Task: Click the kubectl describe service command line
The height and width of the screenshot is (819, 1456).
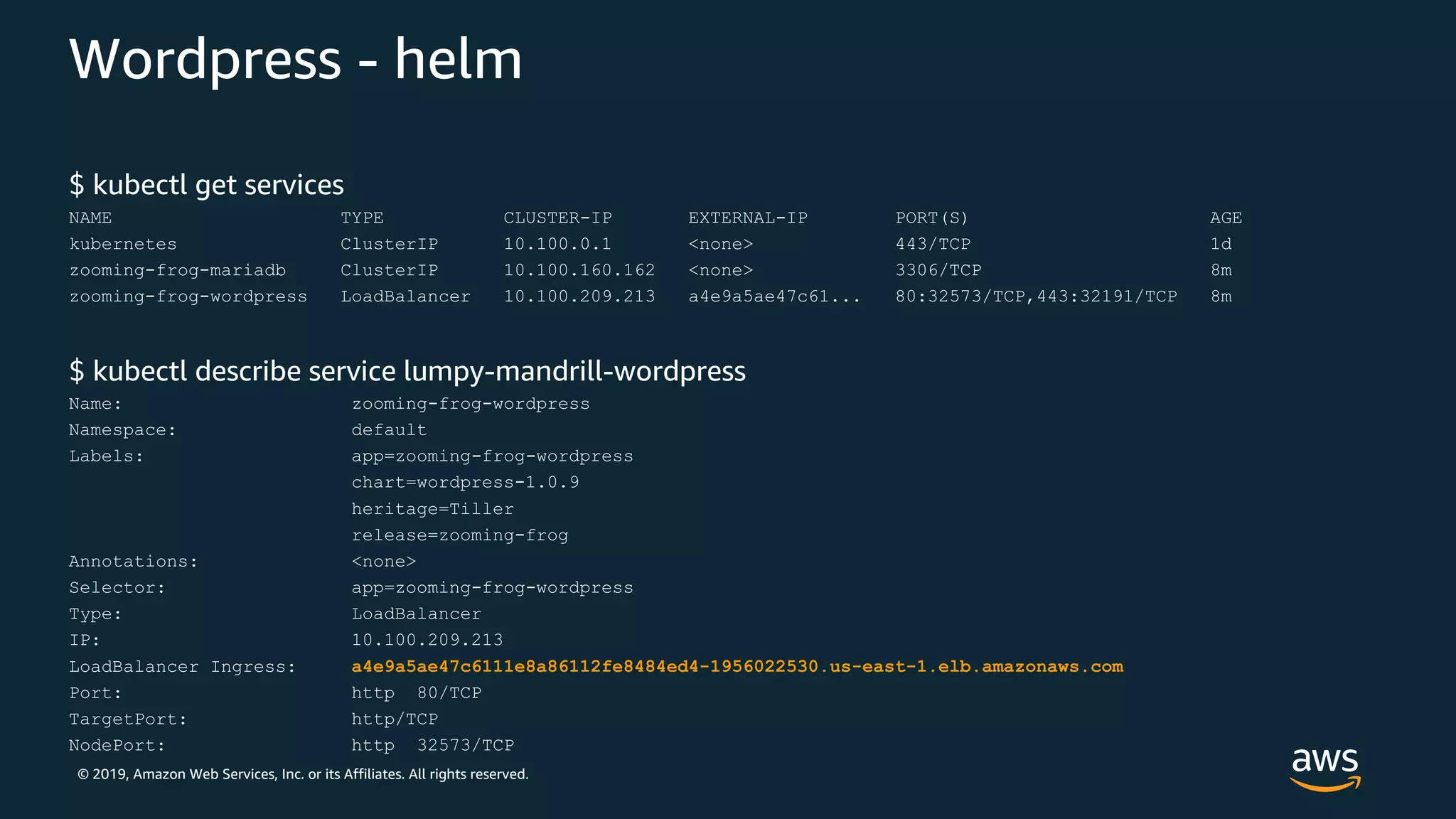Action: [x=407, y=371]
